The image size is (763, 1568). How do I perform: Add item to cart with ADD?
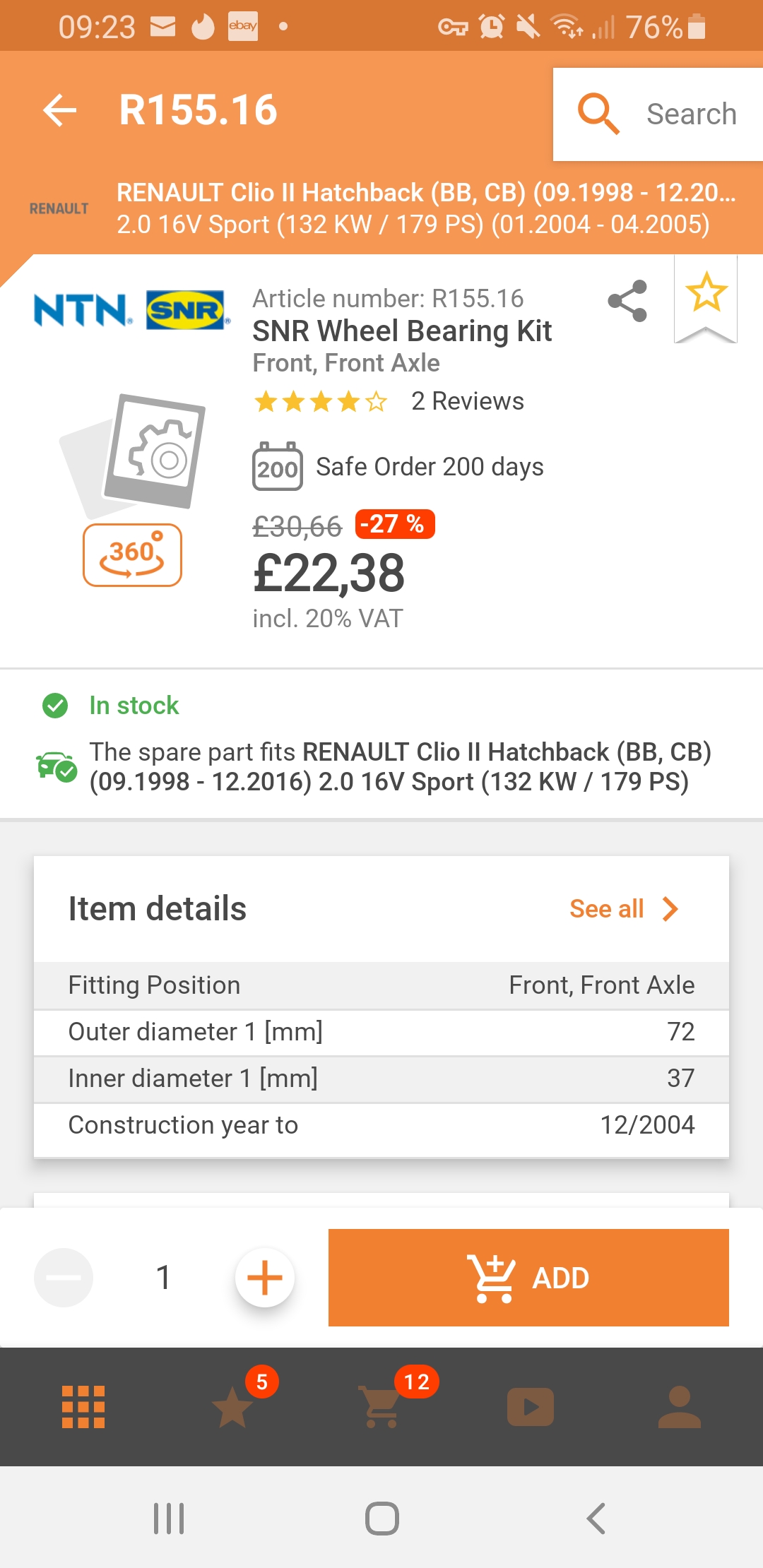pyautogui.click(x=528, y=1278)
